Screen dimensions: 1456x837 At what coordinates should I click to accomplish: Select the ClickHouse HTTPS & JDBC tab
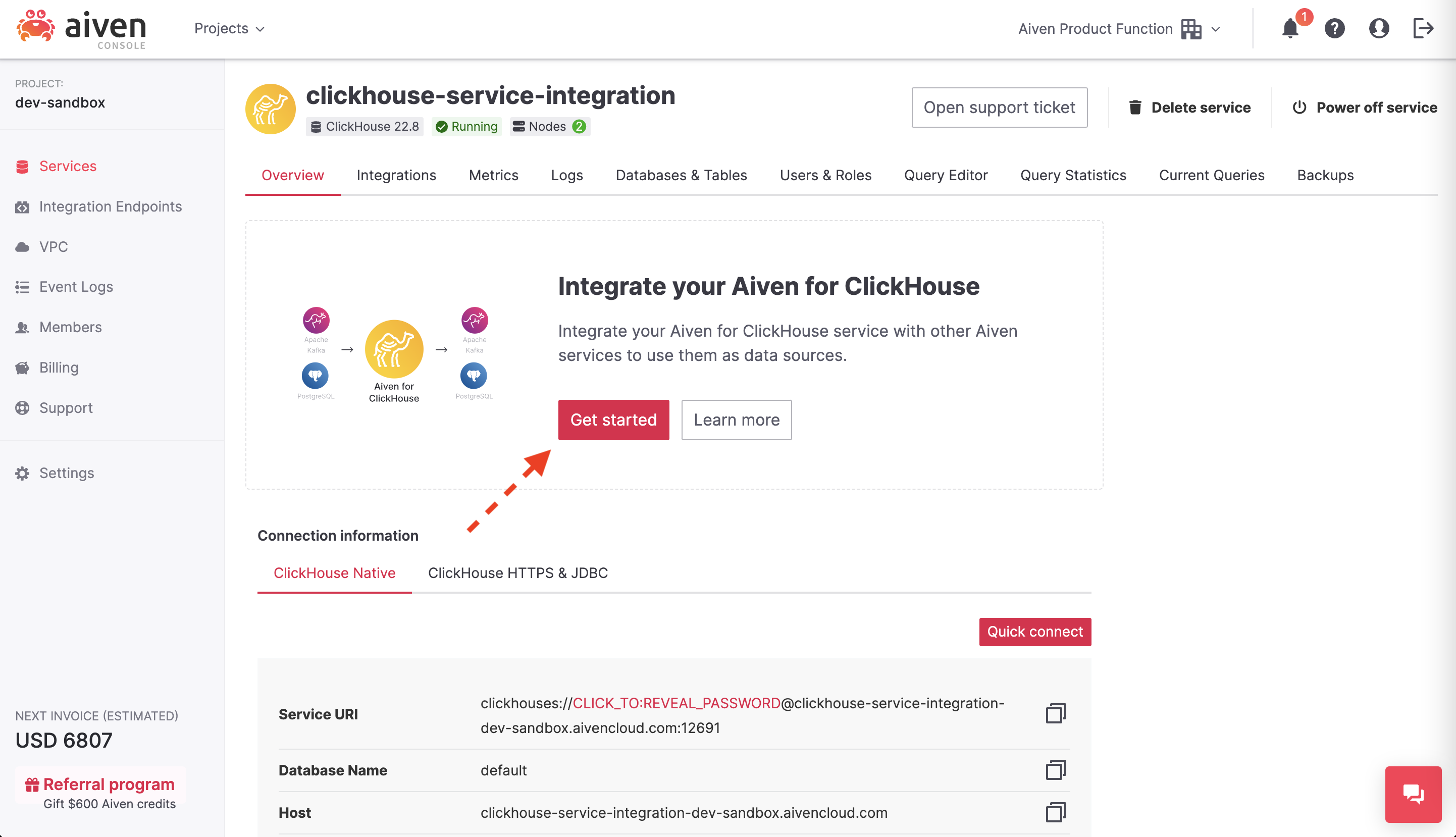click(x=517, y=572)
